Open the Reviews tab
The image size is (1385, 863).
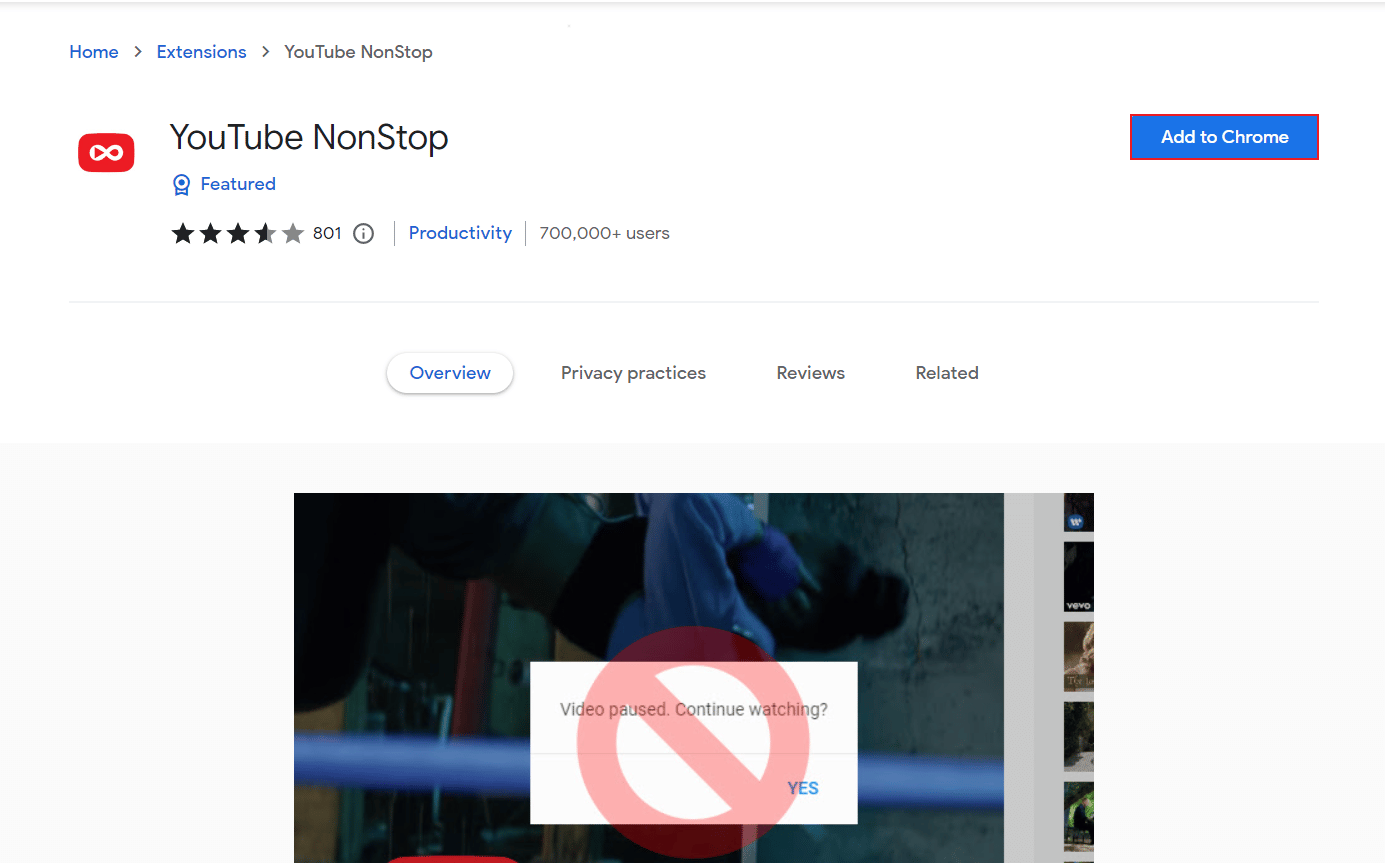click(810, 373)
